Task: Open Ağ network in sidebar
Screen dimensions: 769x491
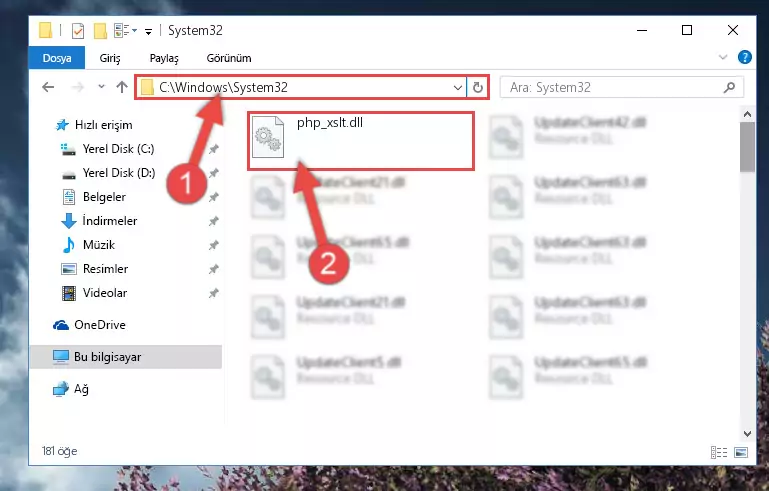Action: click(81, 389)
